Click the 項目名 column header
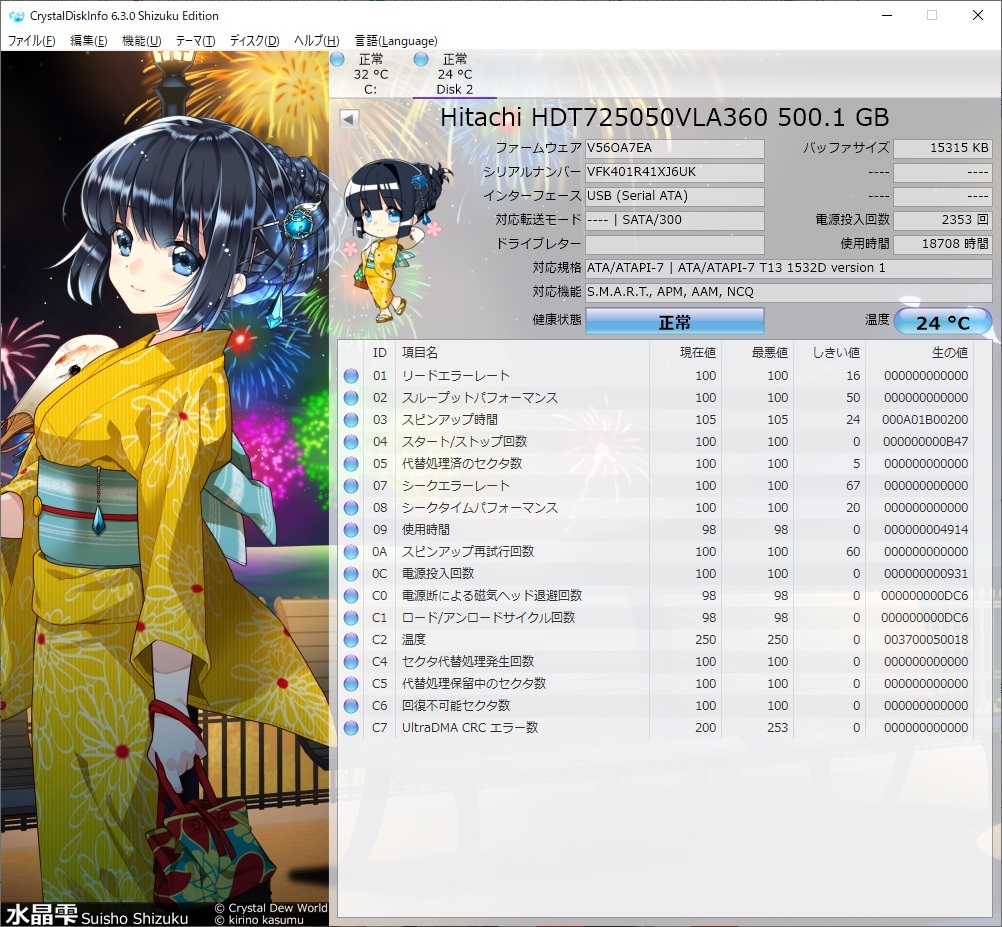This screenshot has height=927, width=1002. [x=522, y=353]
